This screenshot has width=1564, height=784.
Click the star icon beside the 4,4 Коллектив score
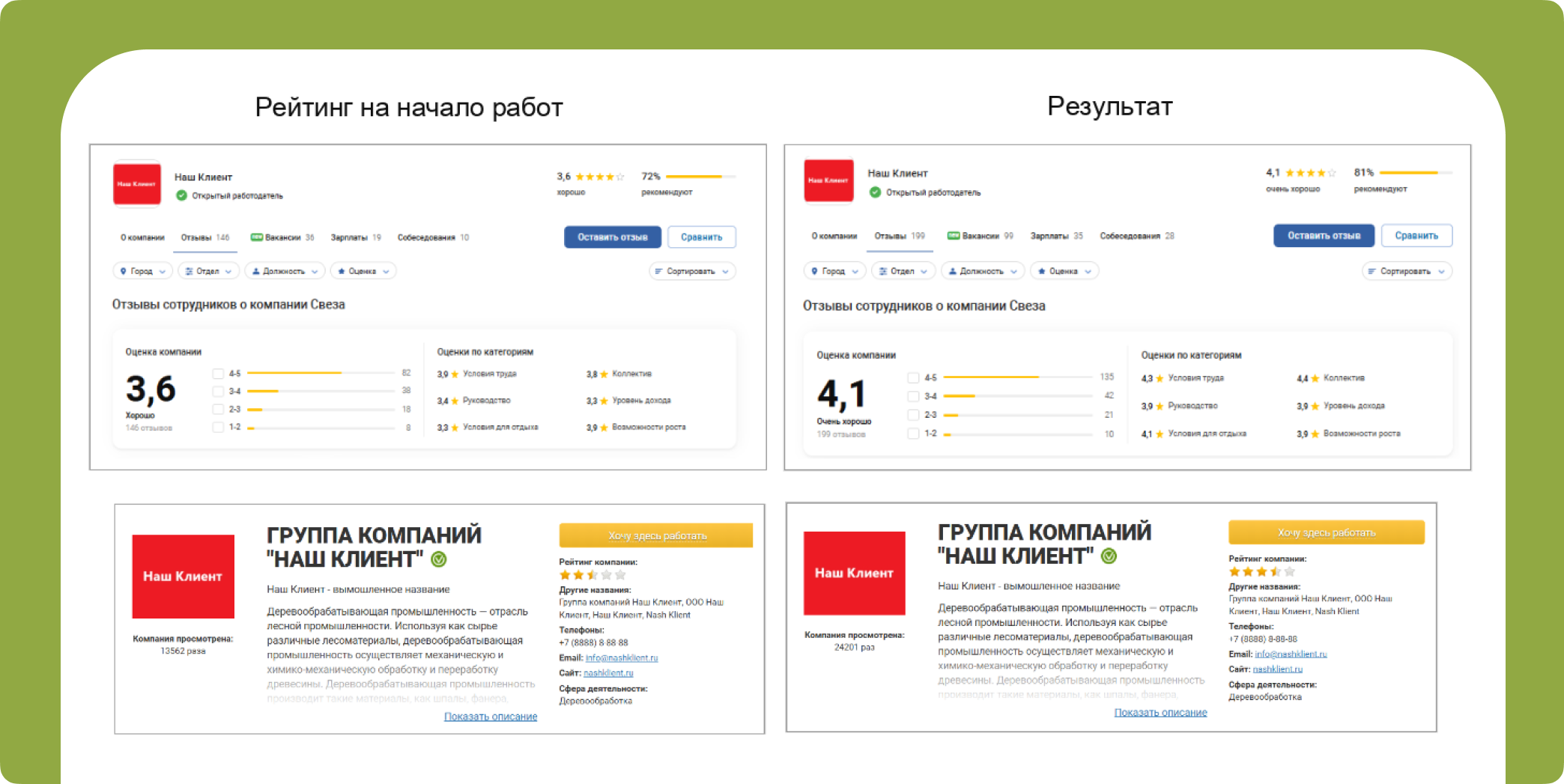pyautogui.click(x=1315, y=379)
